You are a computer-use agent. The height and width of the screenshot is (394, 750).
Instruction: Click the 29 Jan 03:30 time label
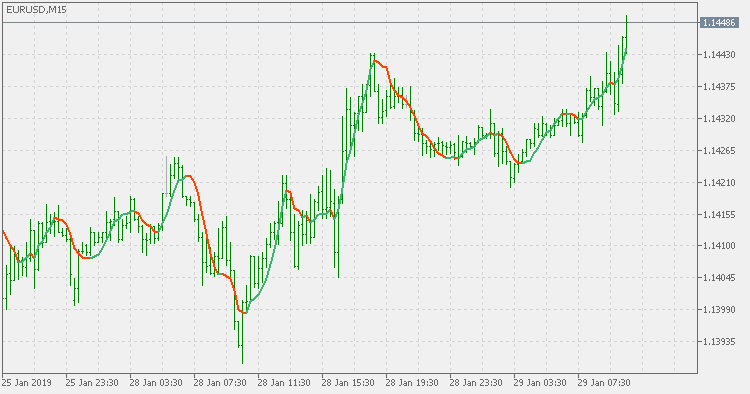pos(540,383)
